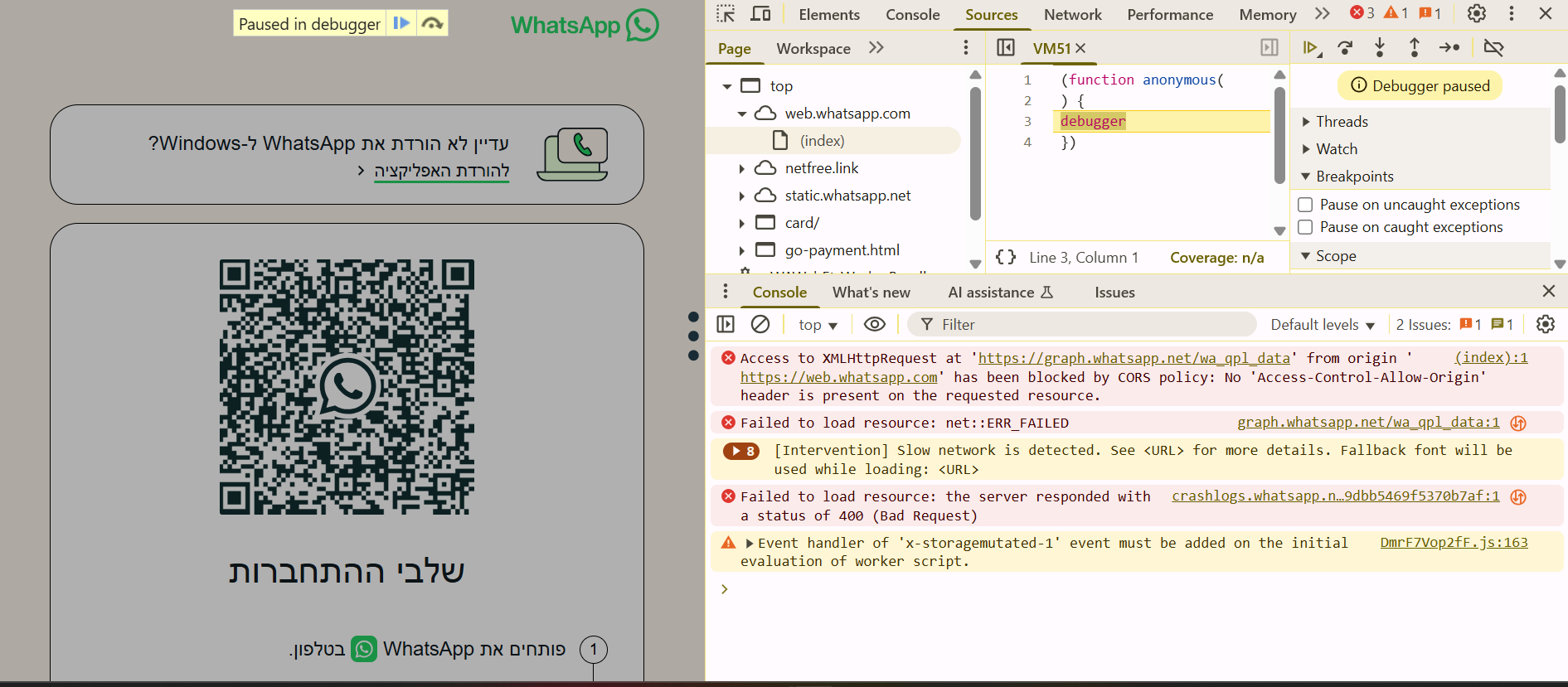Open the JavaScript context top dropdown
Screen dimensions: 1568x687
pos(818,325)
